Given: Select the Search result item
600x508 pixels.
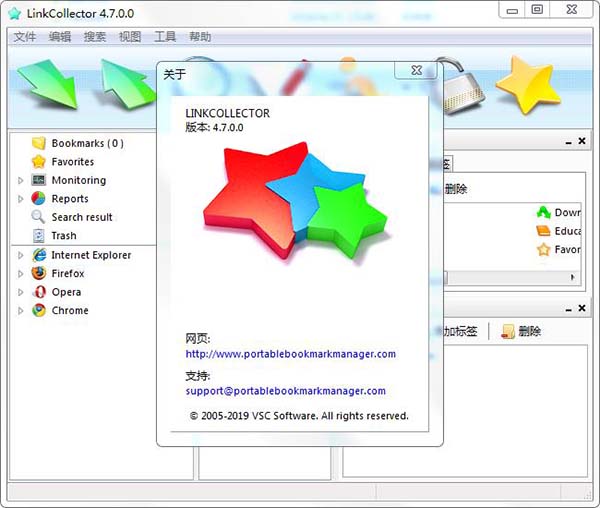Looking at the screenshot, I should point(81,217).
